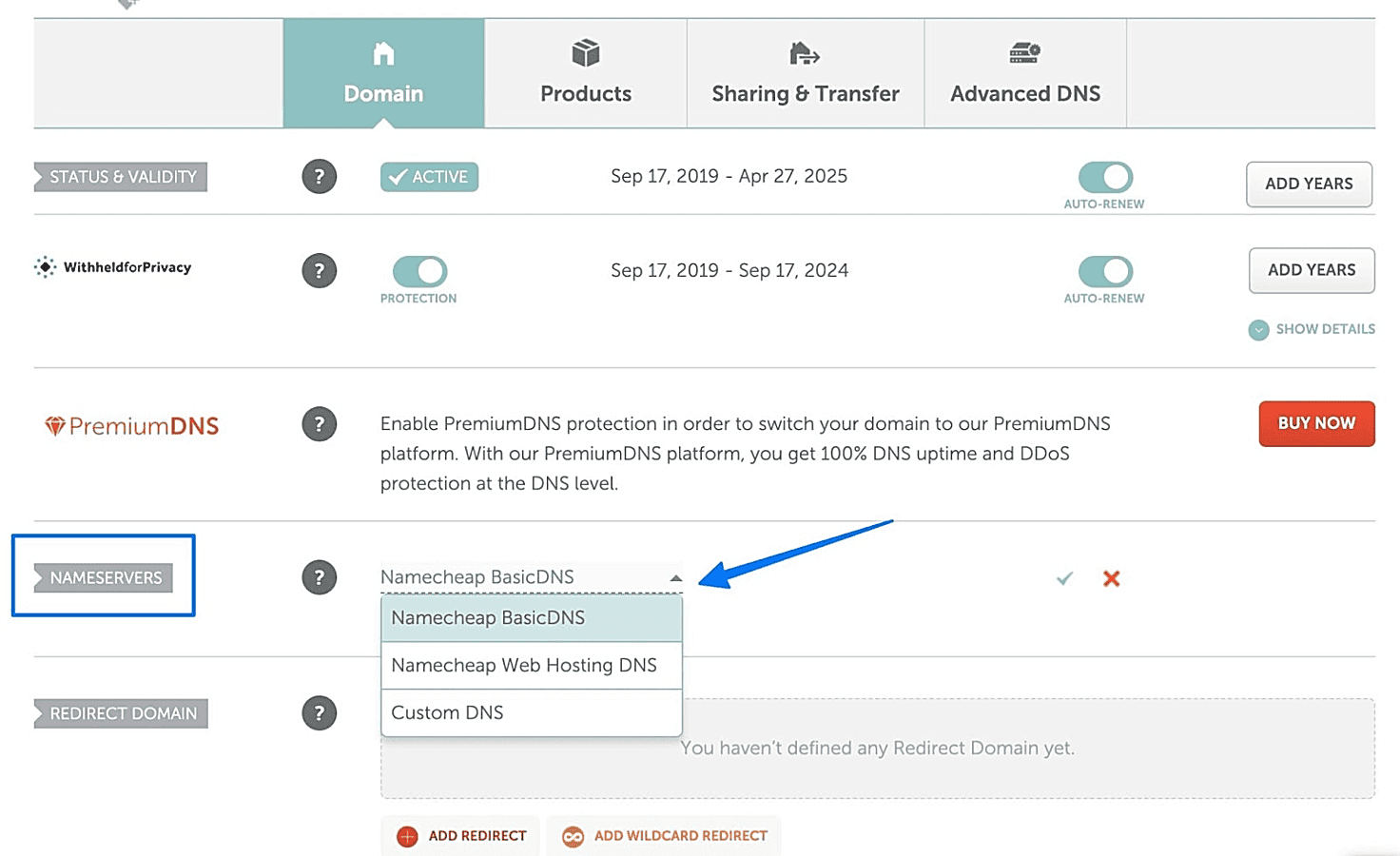1400x856 pixels.
Task: Click Add Years for domain validity
Action: click(1309, 184)
